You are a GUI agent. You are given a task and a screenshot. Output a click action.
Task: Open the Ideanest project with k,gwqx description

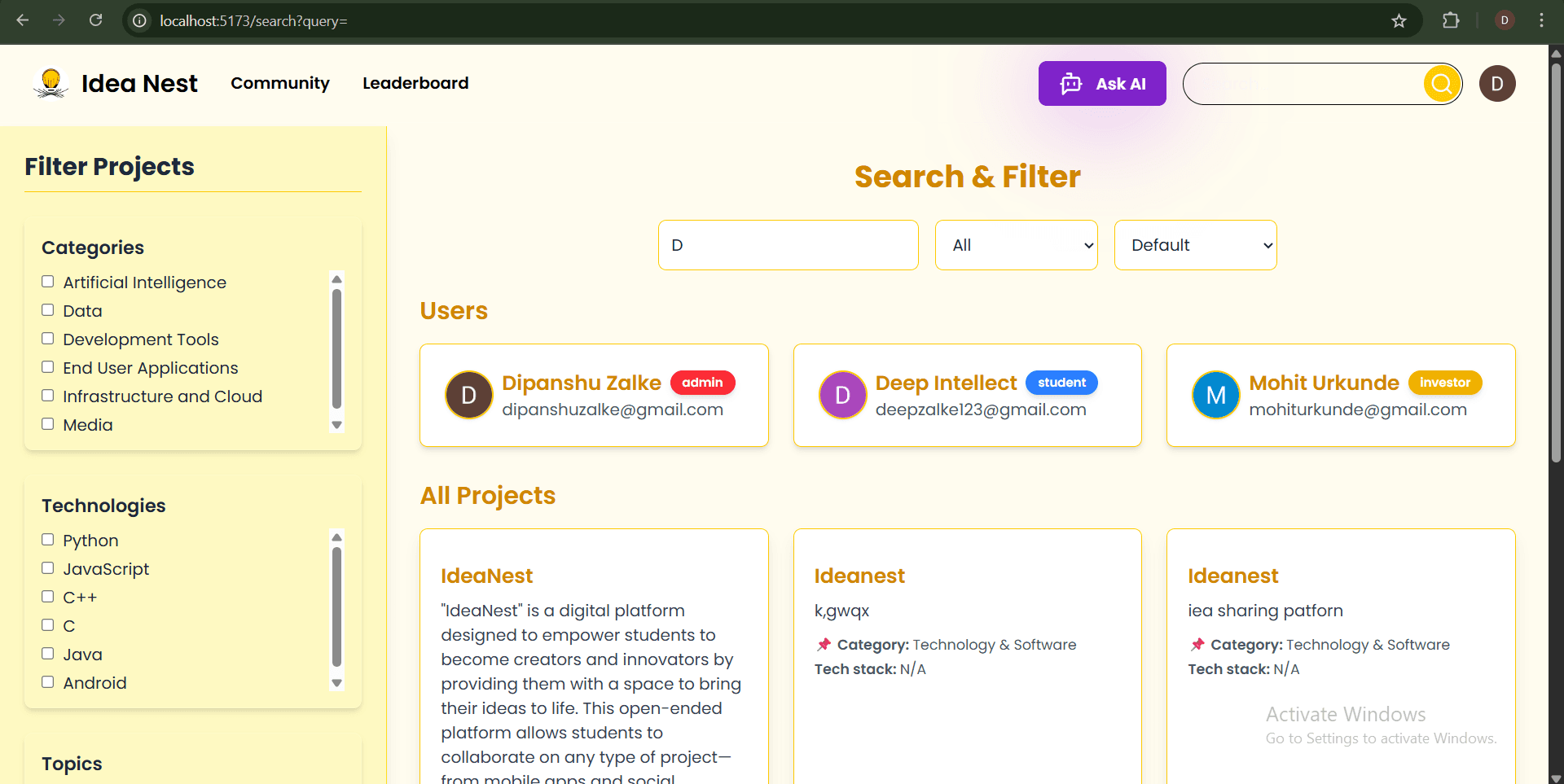pyautogui.click(x=859, y=576)
